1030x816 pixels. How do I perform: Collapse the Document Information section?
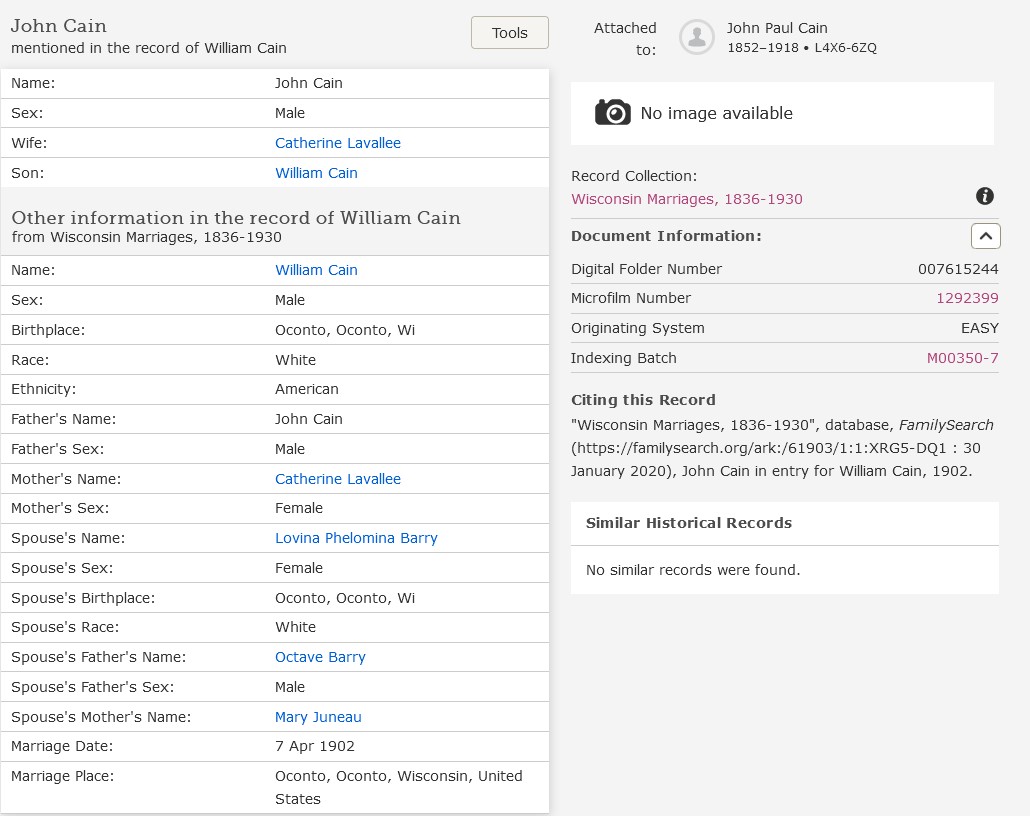pyautogui.click(x=985, y=236)
